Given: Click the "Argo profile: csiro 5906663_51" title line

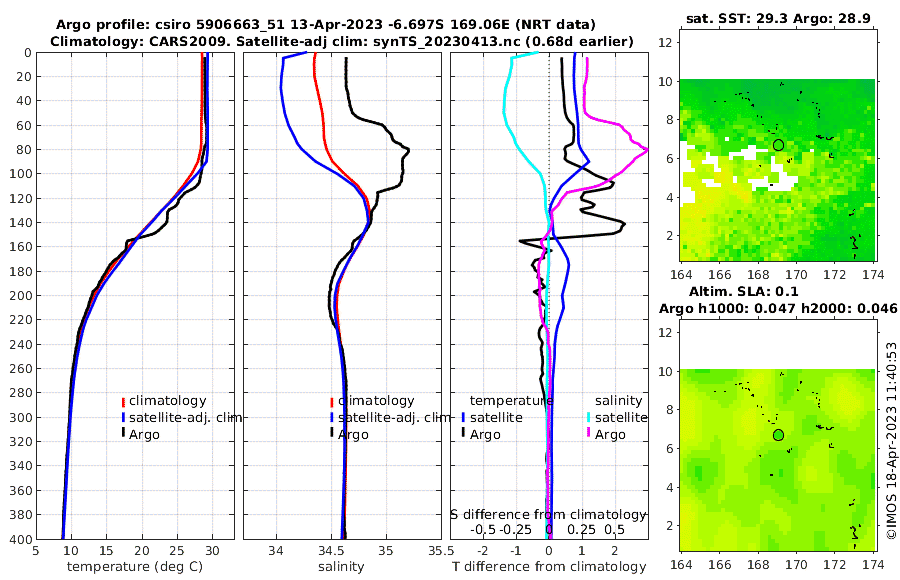Looking at the screenshot, I should point(325,25).
